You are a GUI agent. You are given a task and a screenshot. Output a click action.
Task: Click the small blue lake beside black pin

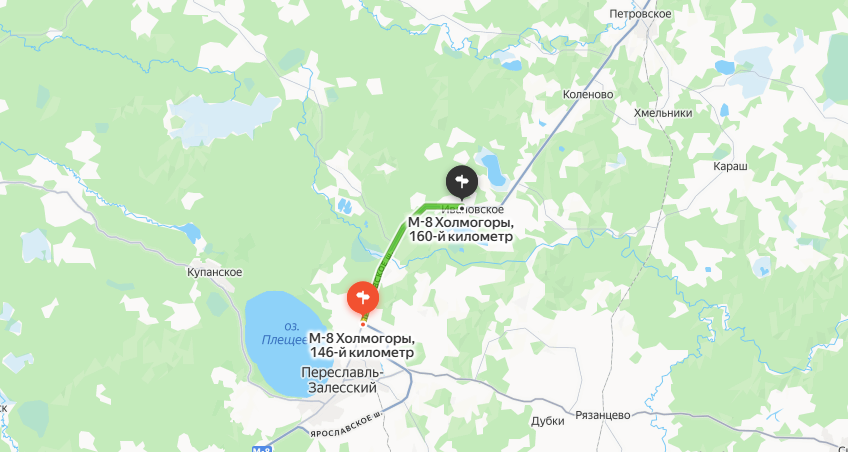[493, 169]
